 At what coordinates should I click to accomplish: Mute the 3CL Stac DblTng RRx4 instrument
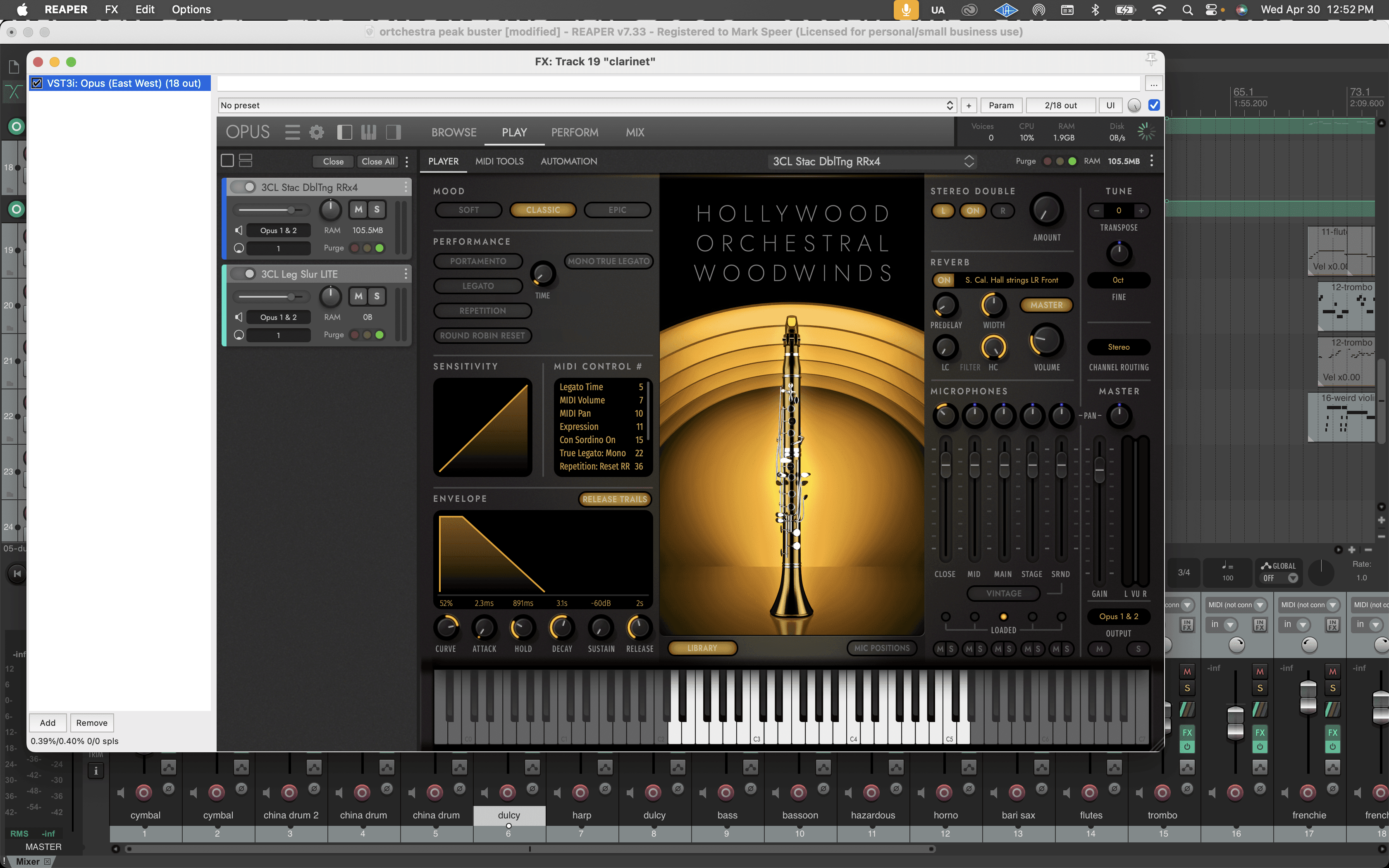point(359,210)
